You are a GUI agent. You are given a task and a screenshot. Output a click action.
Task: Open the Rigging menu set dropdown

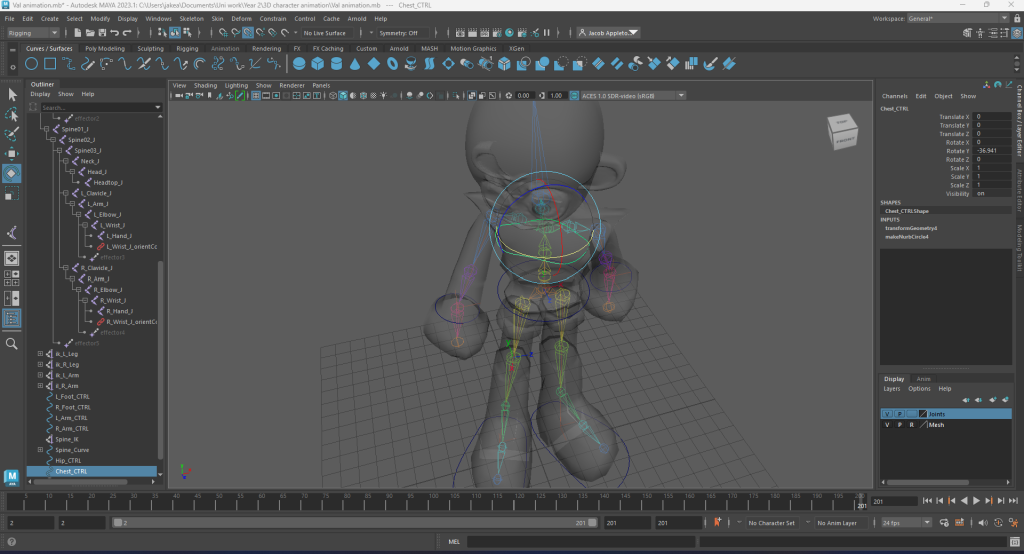[33, 33]
